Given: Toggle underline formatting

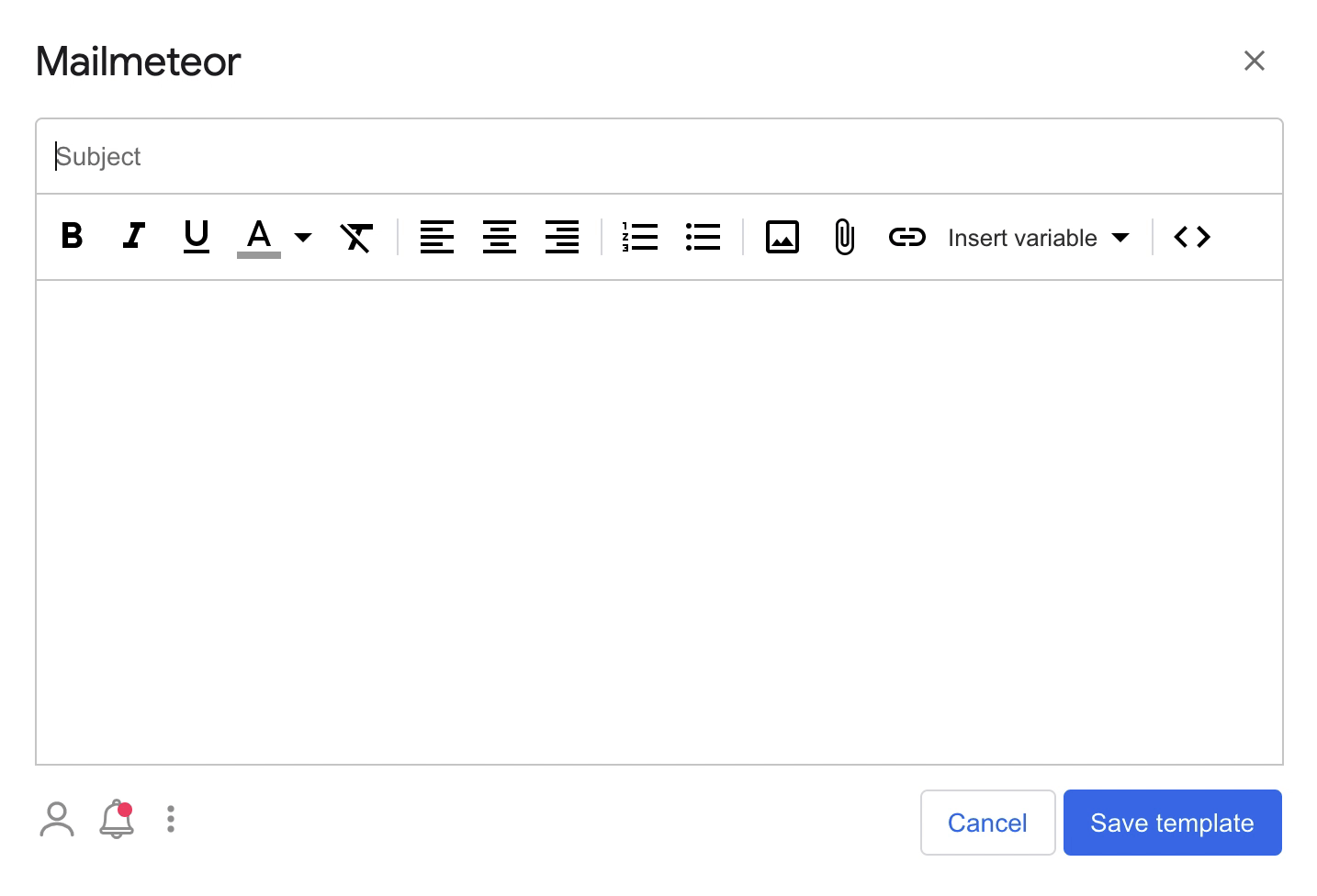Looking at the screenshot, I should [197, 237].
